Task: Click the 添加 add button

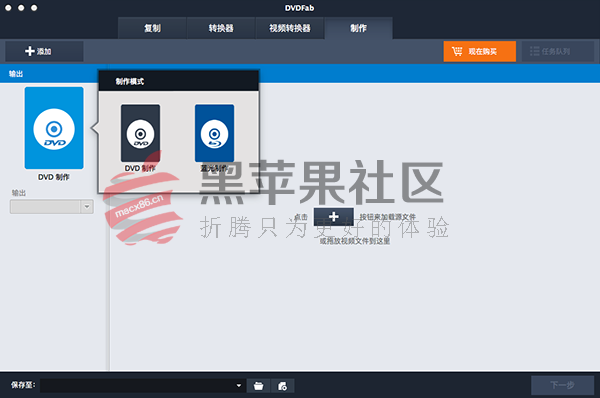Action: 44,51
